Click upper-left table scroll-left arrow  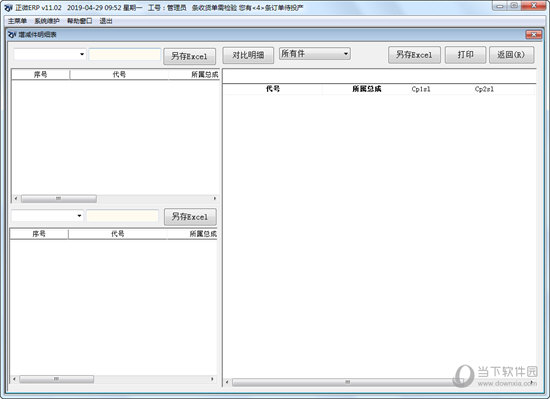click(x=16, y=199)
